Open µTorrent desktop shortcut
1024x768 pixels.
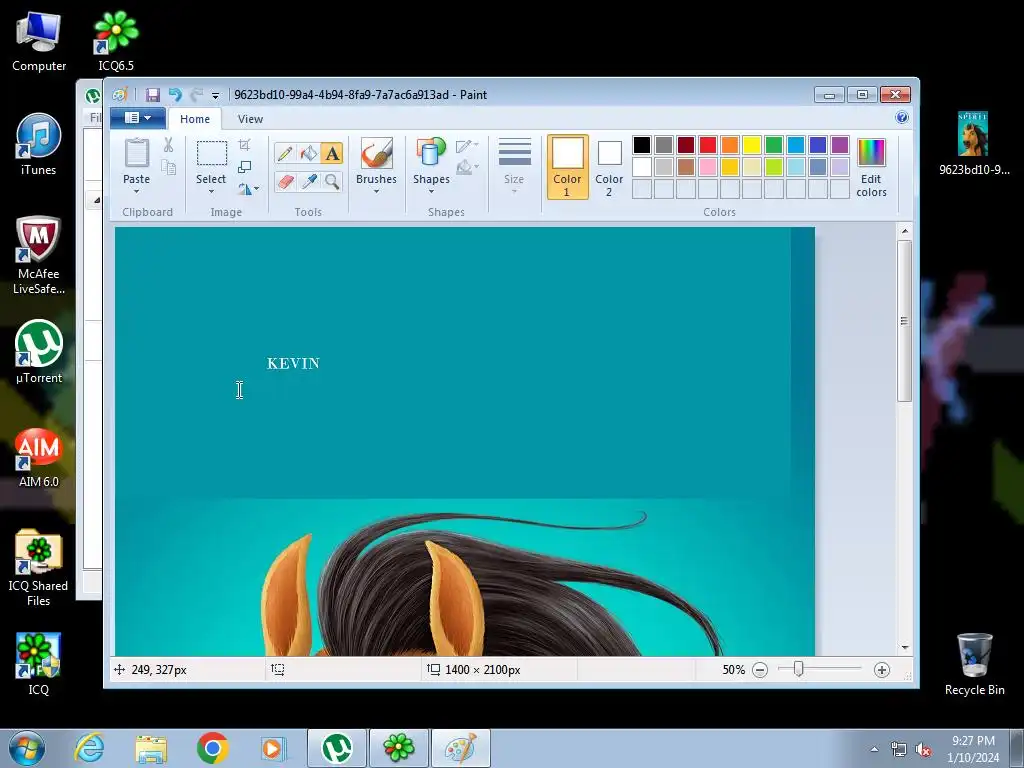[x=39, y=353]
